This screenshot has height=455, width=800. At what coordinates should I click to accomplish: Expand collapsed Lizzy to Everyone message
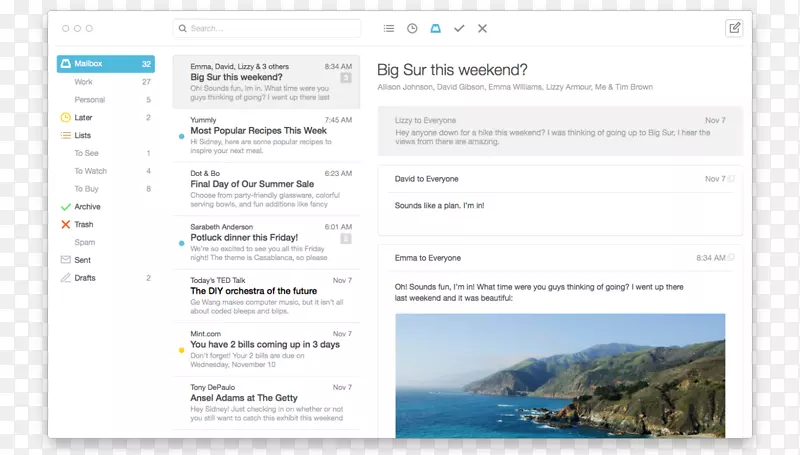tap(559, 132)
